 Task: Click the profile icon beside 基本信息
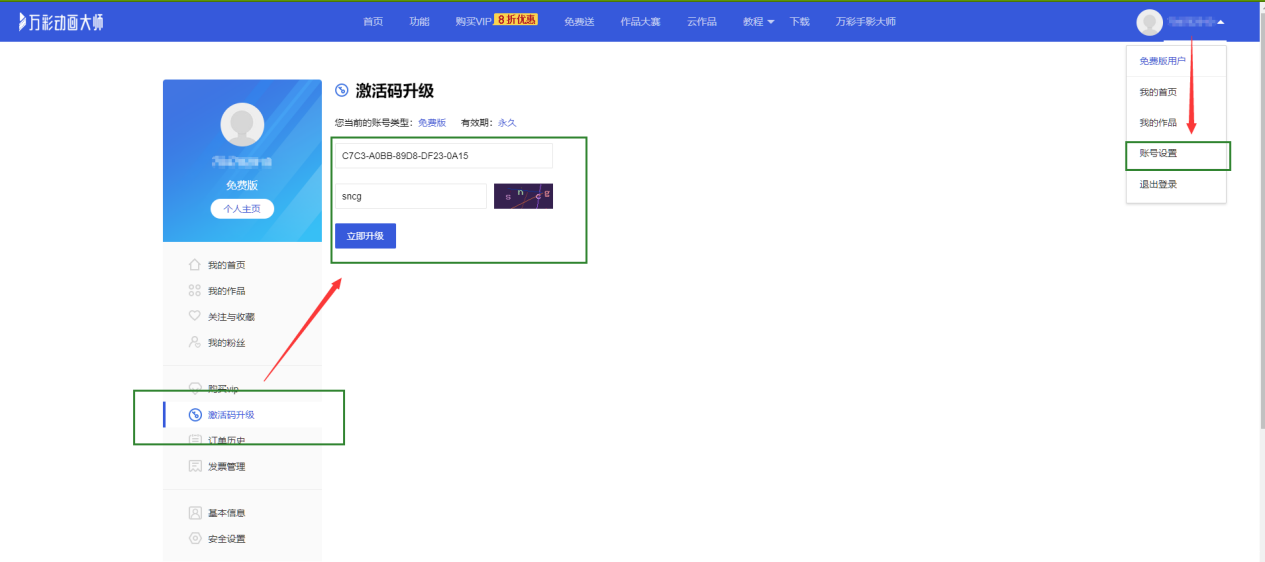195,513
